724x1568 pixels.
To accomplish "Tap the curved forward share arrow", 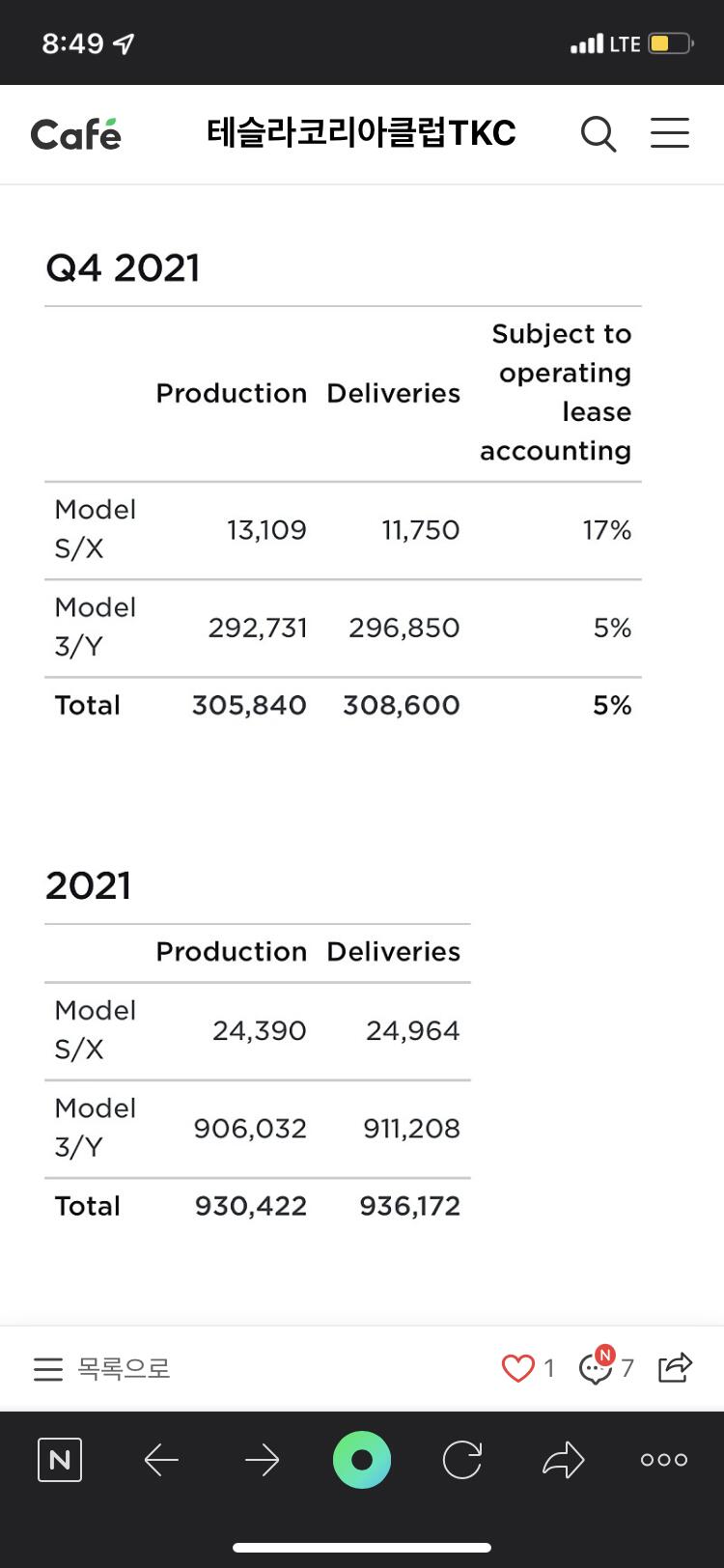I will pos(564,1460).
